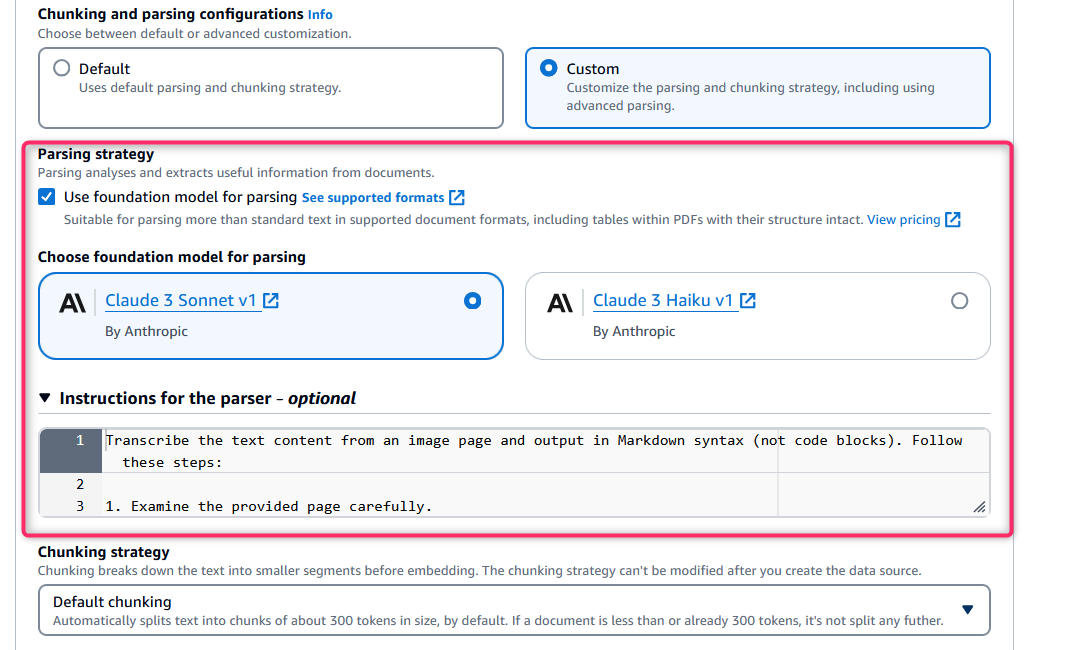Collapse Instructions for the parser section
Viewport: 1066px width, 650px height.
[45, 398]
